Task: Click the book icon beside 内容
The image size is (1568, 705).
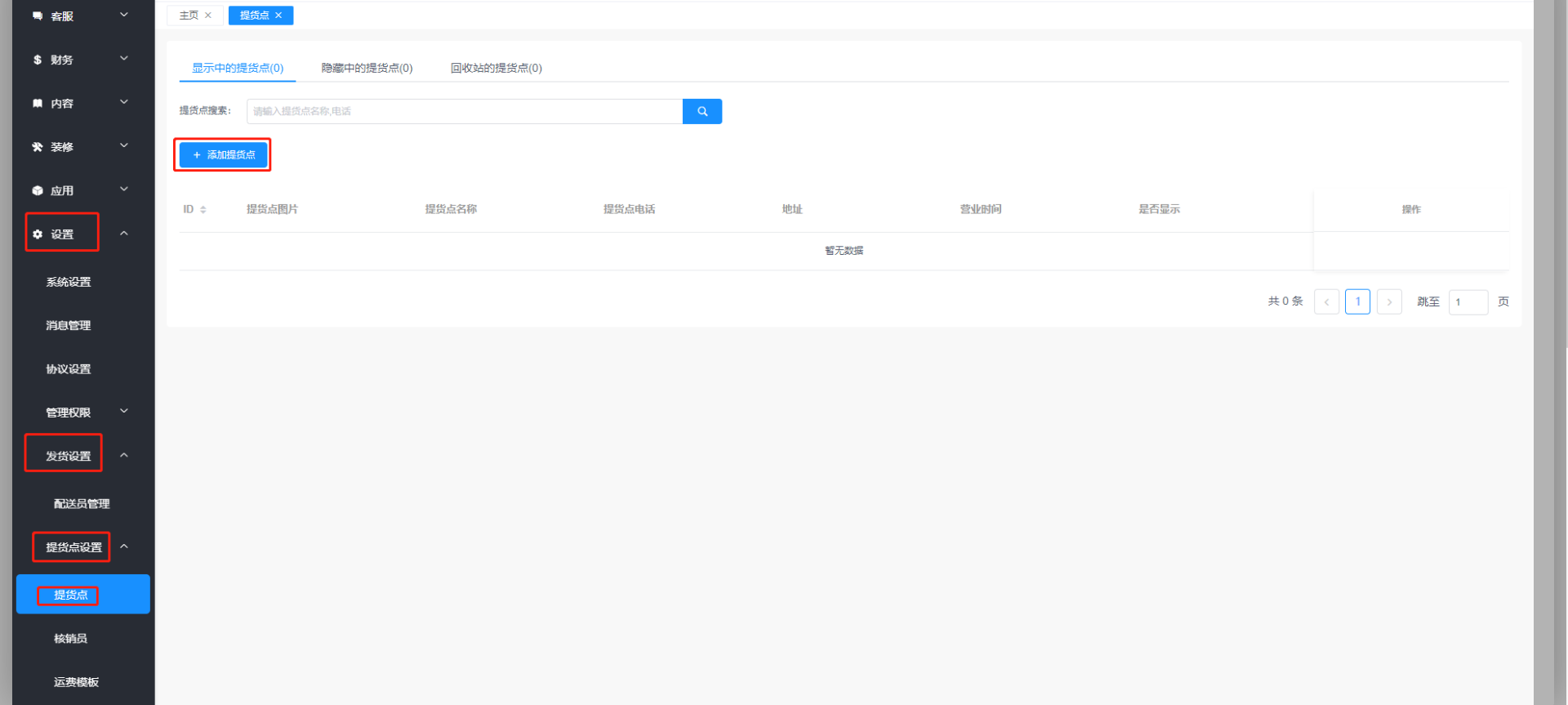Action: [38, 104]
